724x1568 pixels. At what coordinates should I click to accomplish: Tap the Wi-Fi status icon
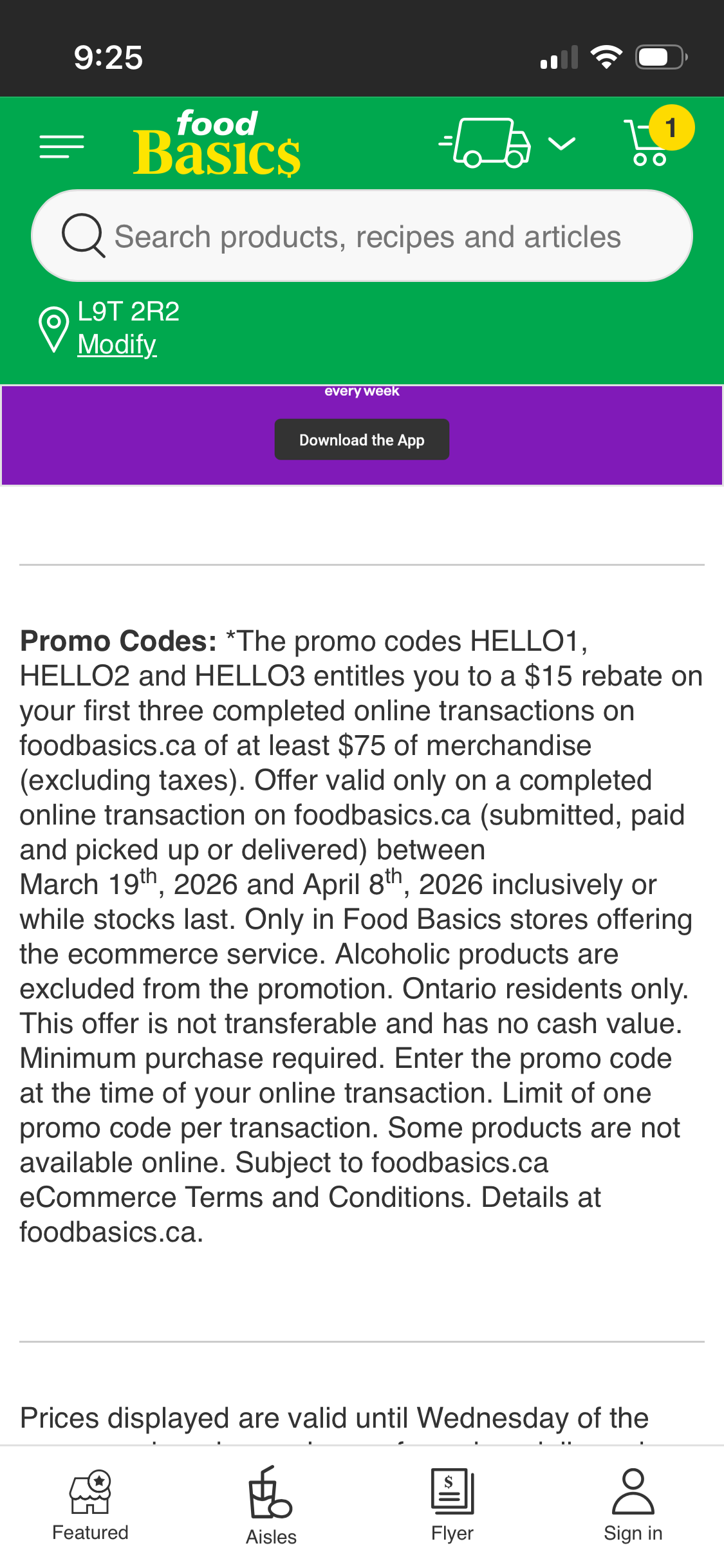606,57
